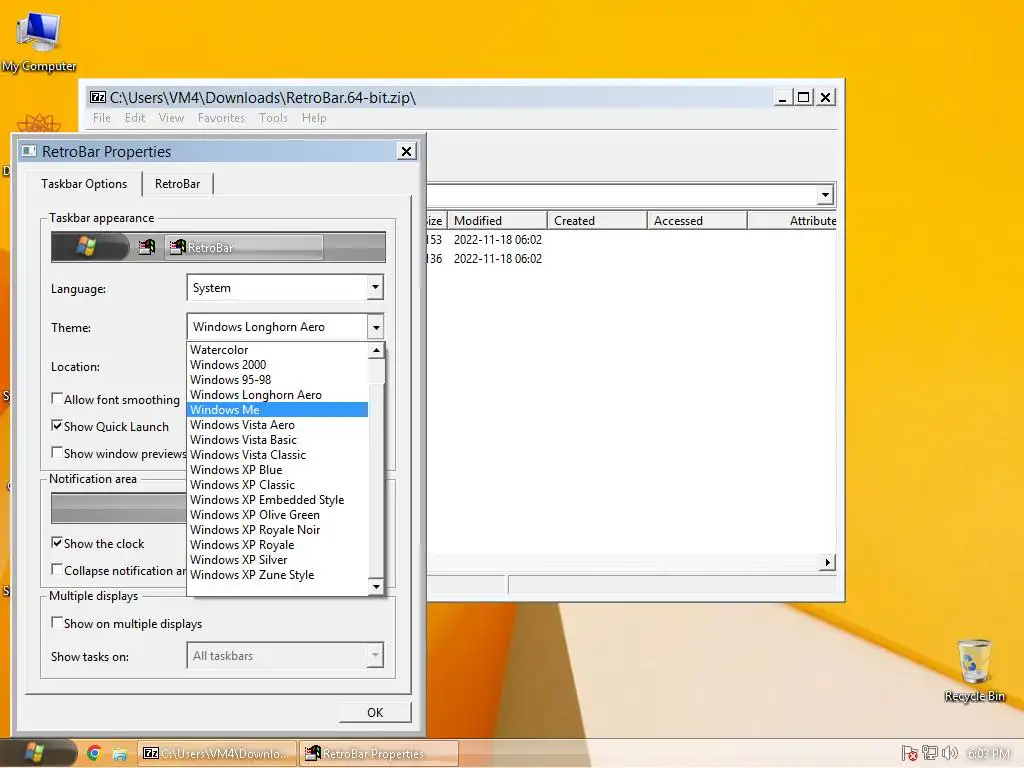Select the Windows 95-98 theme
The image size is (1024, 768).
click(x=278, y=379)
